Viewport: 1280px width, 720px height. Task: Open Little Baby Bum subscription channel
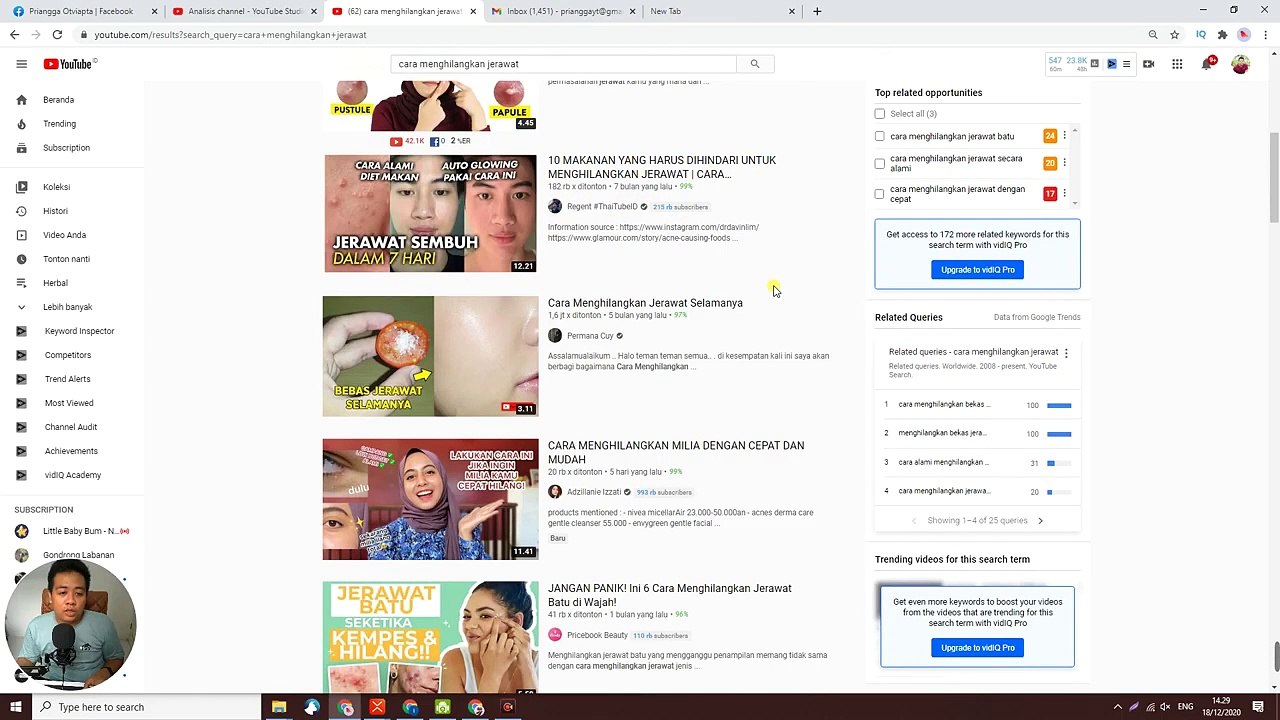(x=72, y=531)
